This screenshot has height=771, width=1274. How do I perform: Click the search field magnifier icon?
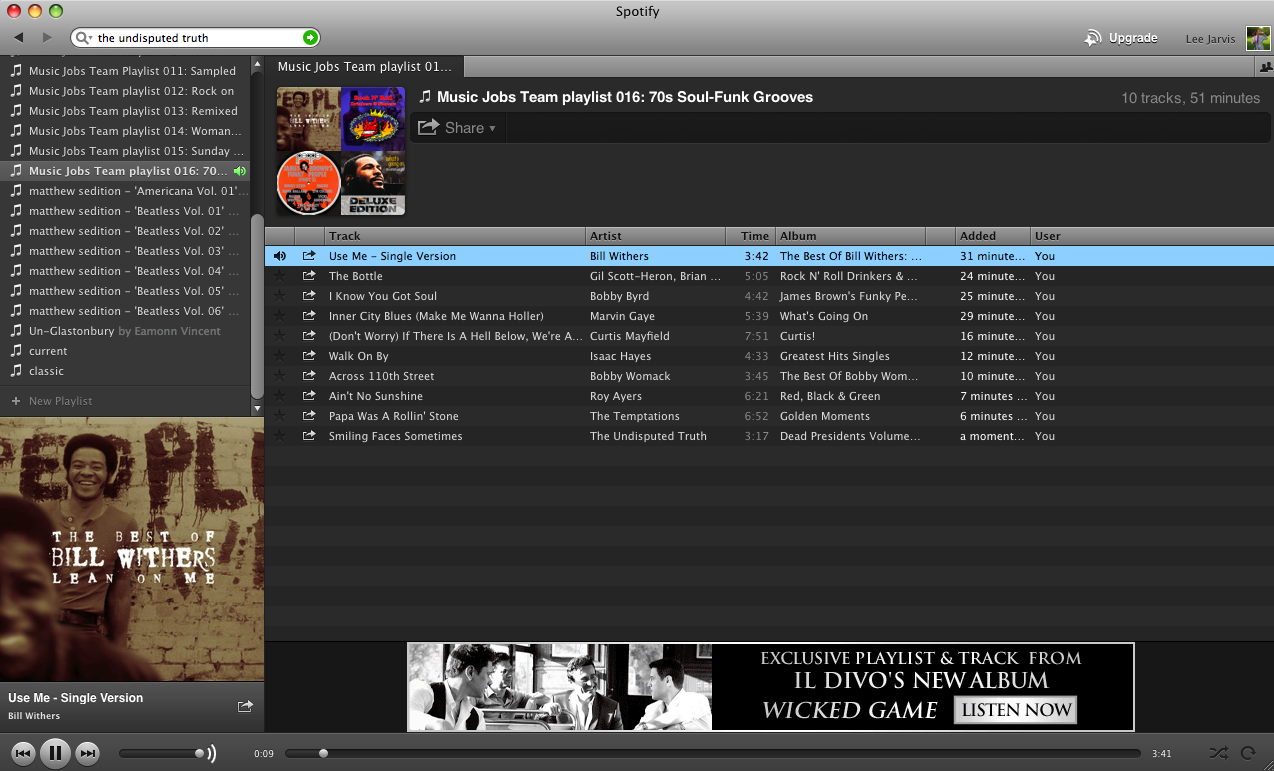(x=83, y=38)
